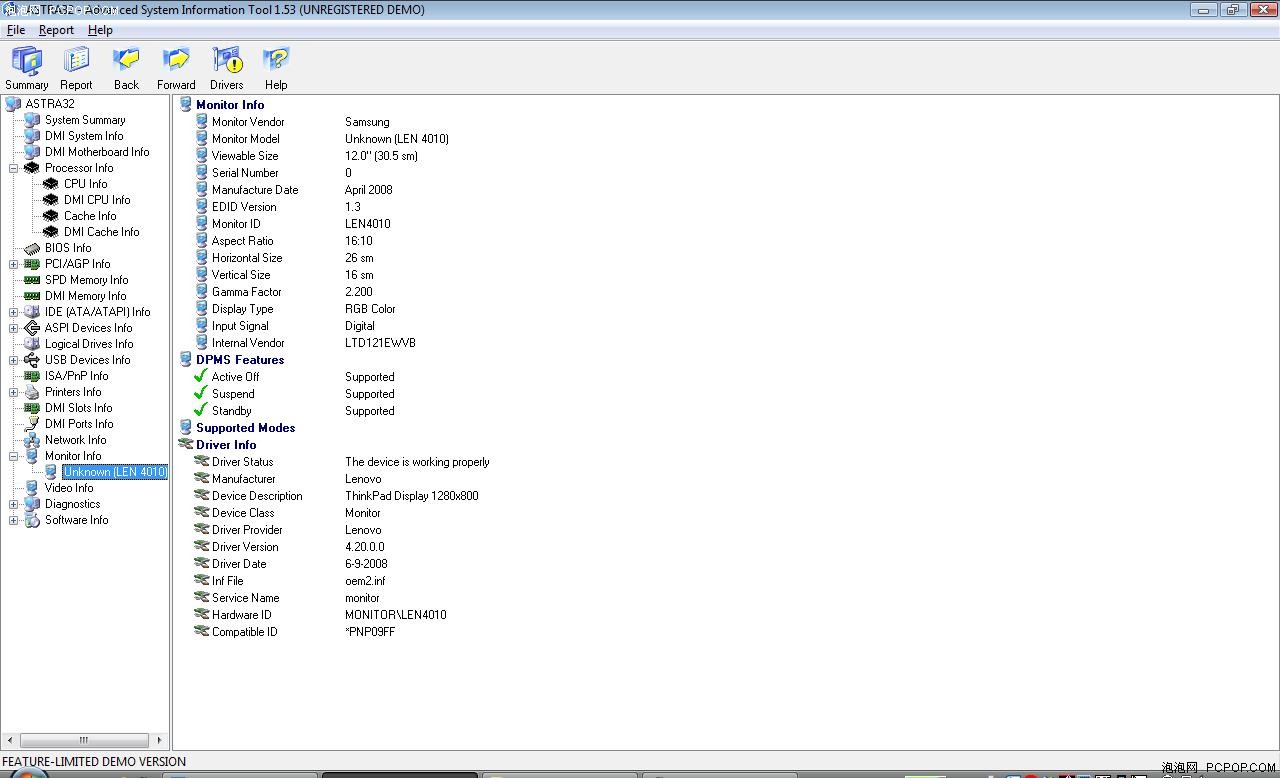Screen dimensions: 1280x778
Task: Click the Hardware ID value "MONITOR\LEN4010"
Action: point(396,615)
